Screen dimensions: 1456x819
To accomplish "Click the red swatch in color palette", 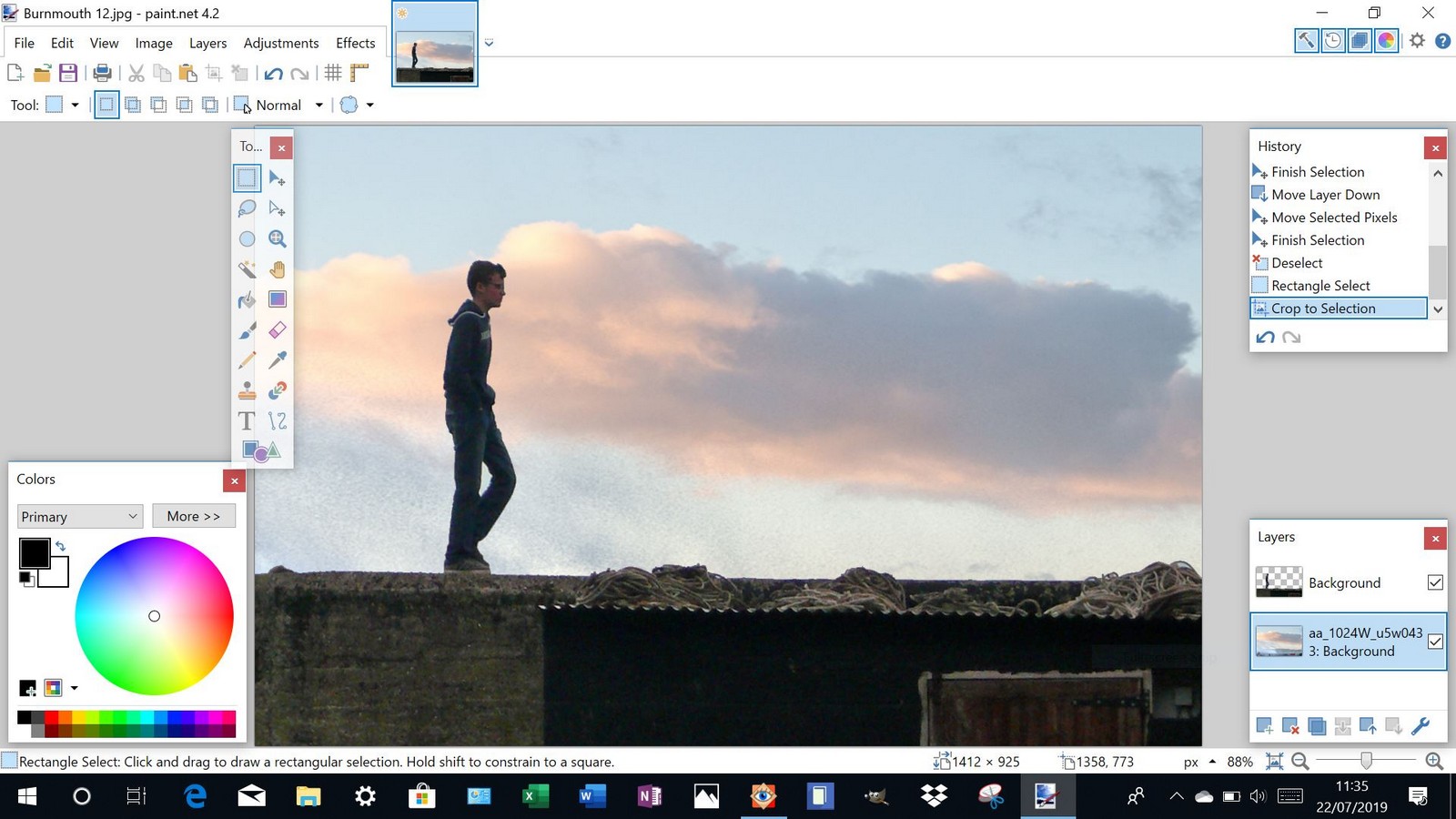I will [51, 718].
